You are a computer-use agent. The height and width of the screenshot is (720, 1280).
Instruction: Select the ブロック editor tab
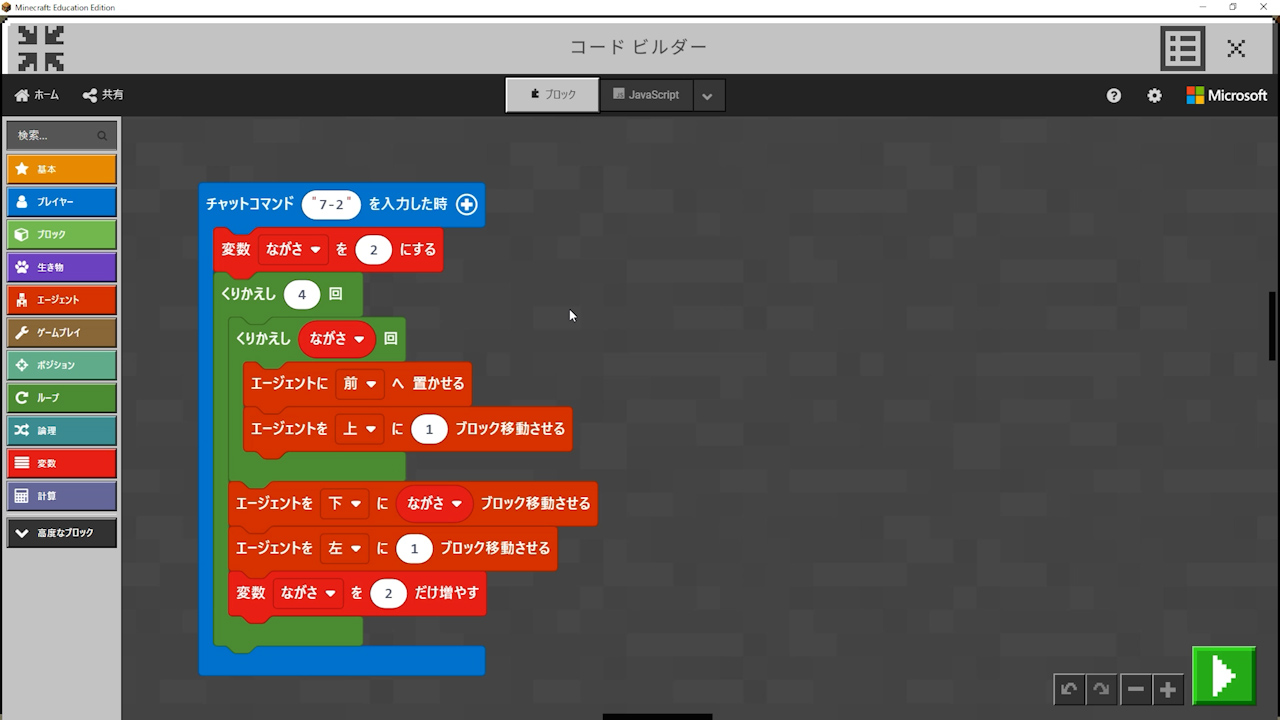552,95
